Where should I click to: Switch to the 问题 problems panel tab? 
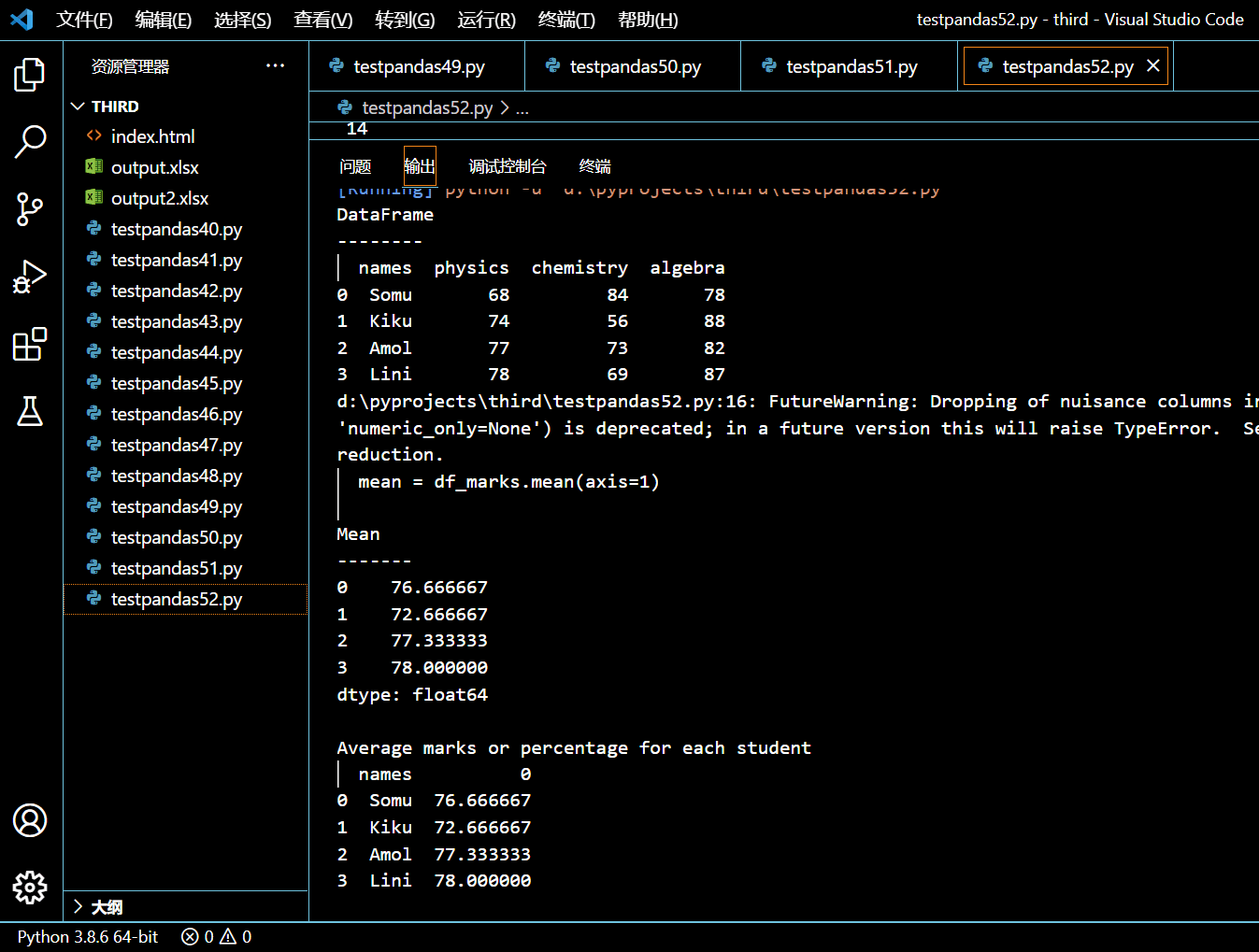(355, 166)
